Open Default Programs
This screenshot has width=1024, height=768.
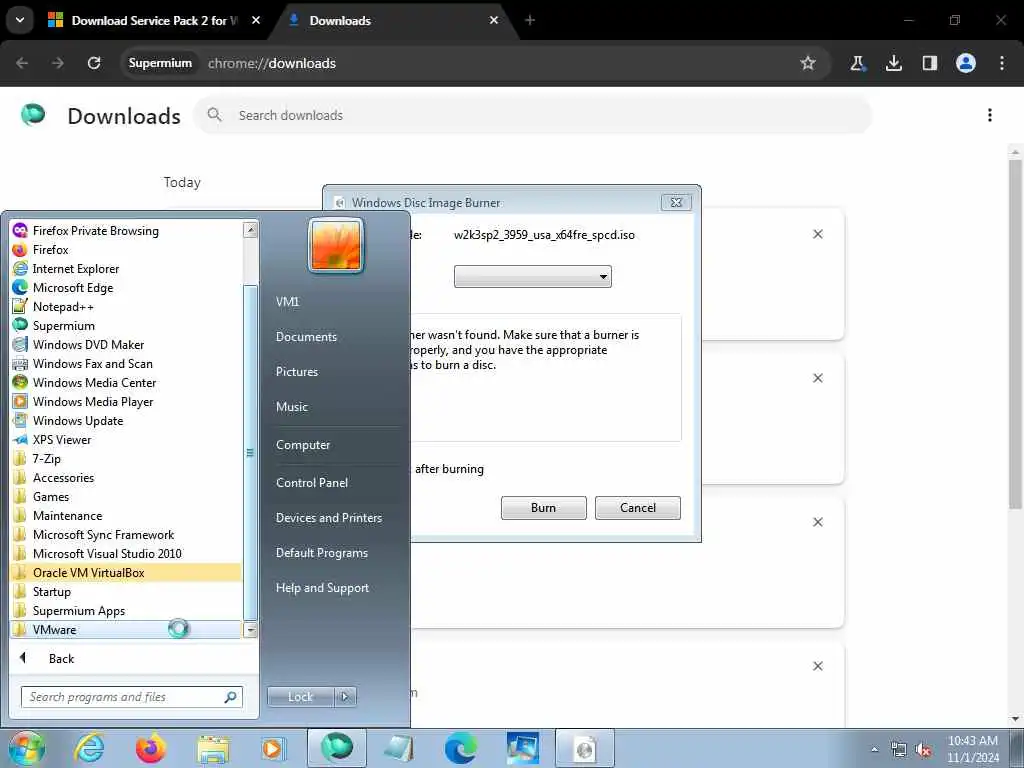click(x=321, y=552)
